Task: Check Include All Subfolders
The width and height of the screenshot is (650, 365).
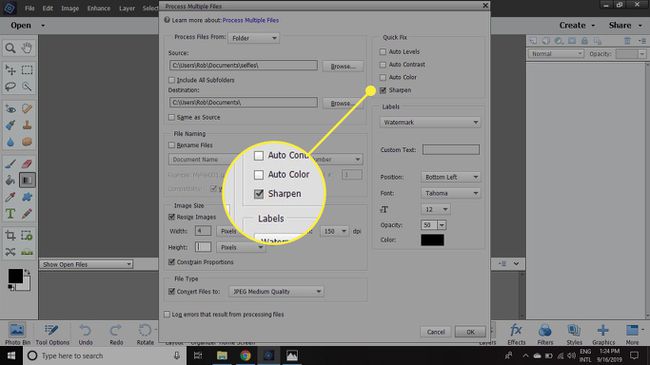Action: pos(172,80)
